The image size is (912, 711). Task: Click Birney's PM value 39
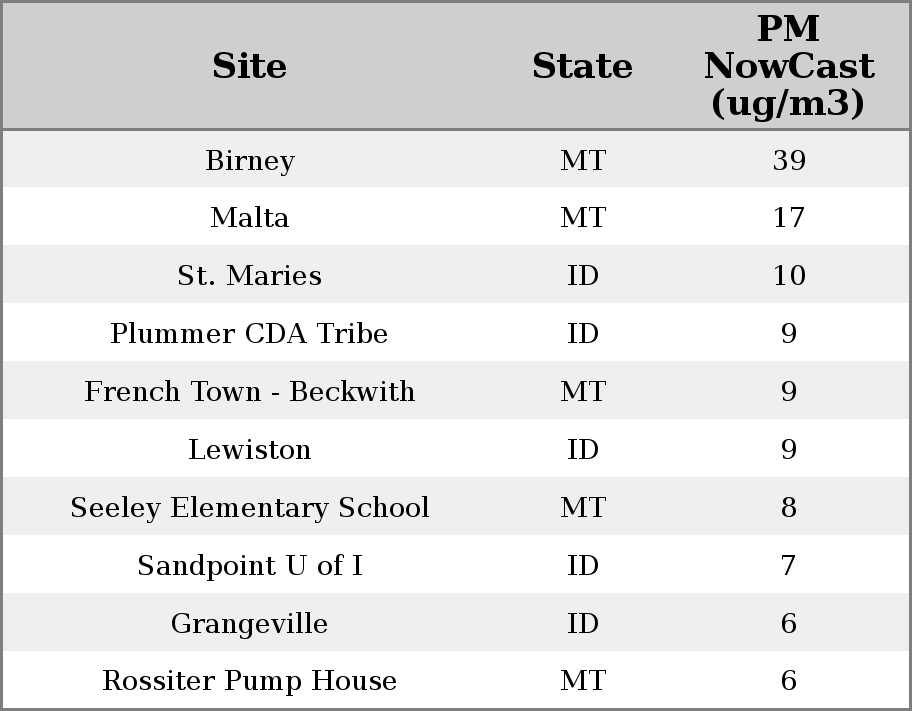[x=788, y=161]
